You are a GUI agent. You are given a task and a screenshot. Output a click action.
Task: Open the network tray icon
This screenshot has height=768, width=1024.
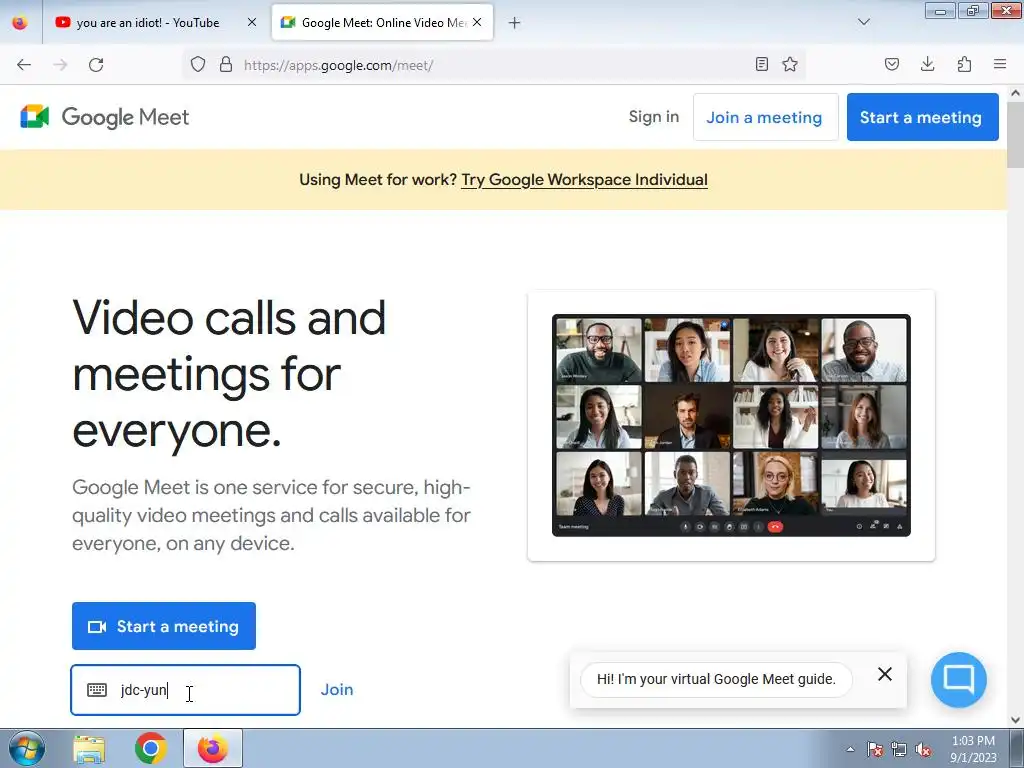click(899, 749)
